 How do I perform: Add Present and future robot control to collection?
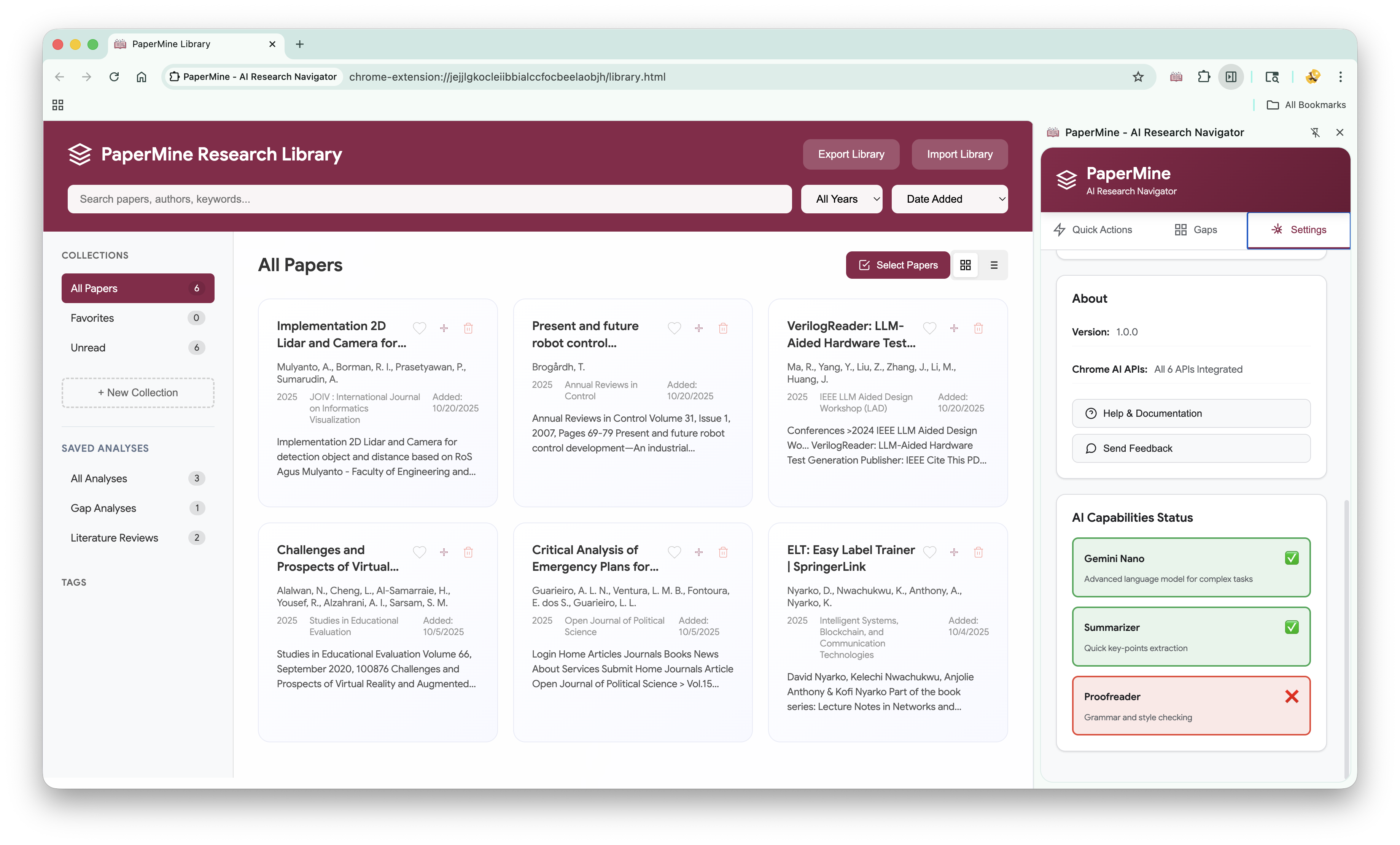click(699, 328)
